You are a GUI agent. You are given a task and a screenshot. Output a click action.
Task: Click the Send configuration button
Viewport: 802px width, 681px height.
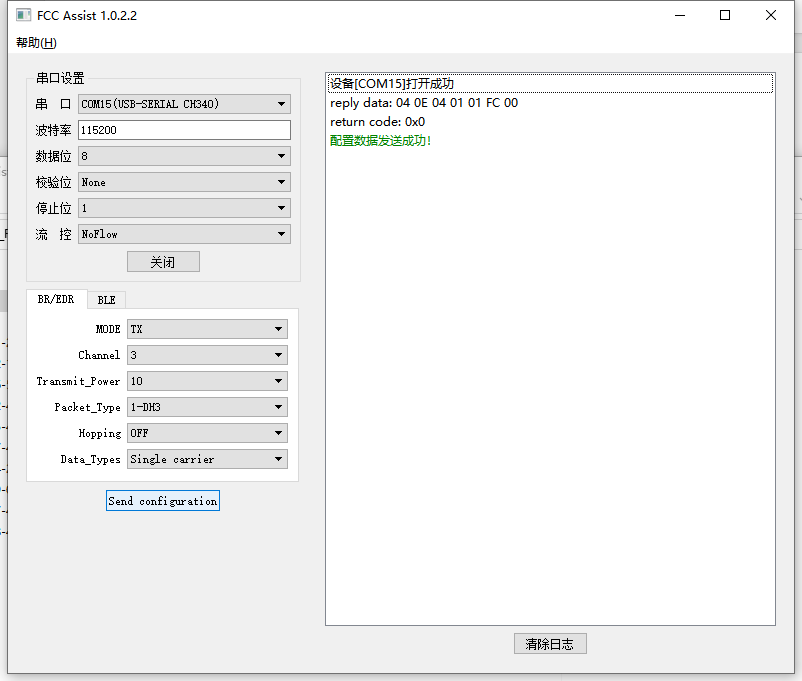(x=163, y=501)
